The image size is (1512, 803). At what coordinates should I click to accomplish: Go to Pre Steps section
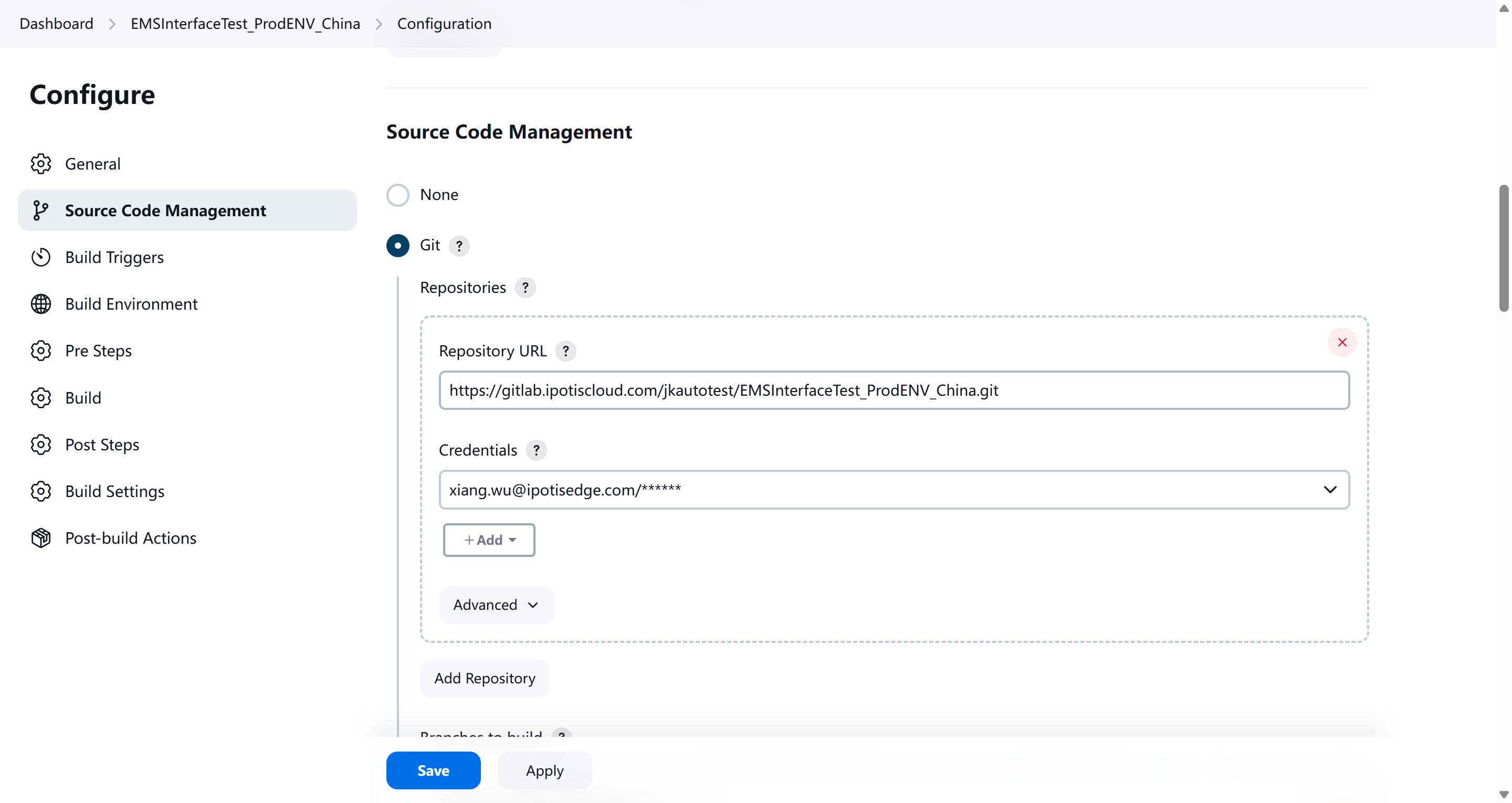pyautogui.click(x=98, y=351)
